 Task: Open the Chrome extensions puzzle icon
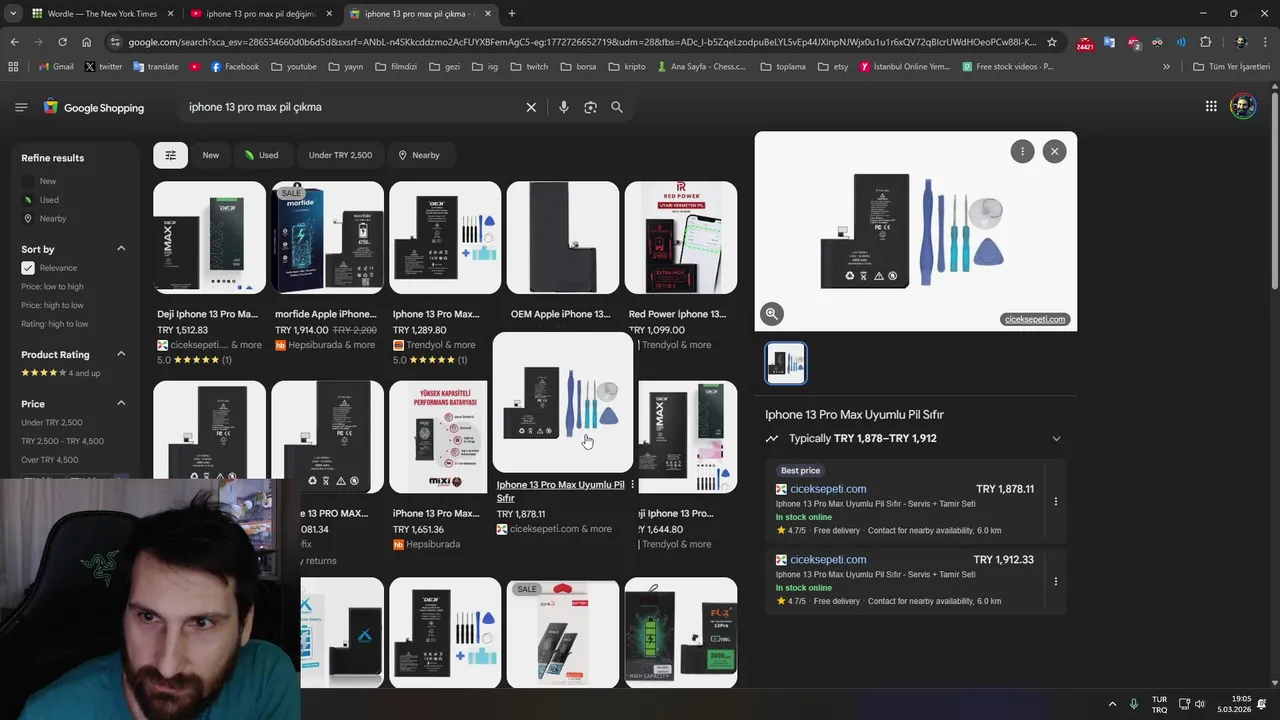pos(1205,42)
